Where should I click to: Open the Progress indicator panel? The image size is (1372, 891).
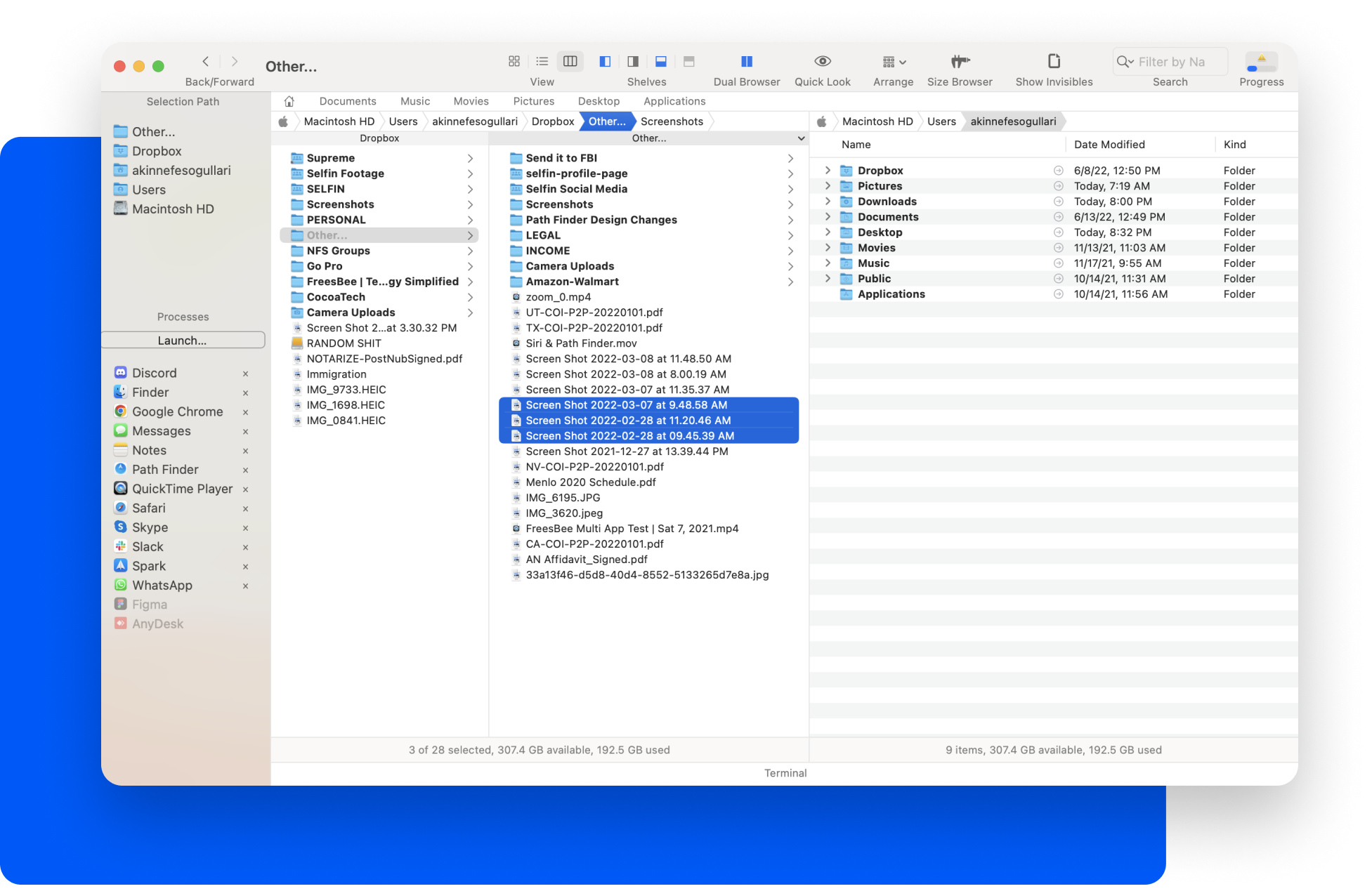(x=1261, y=62)
